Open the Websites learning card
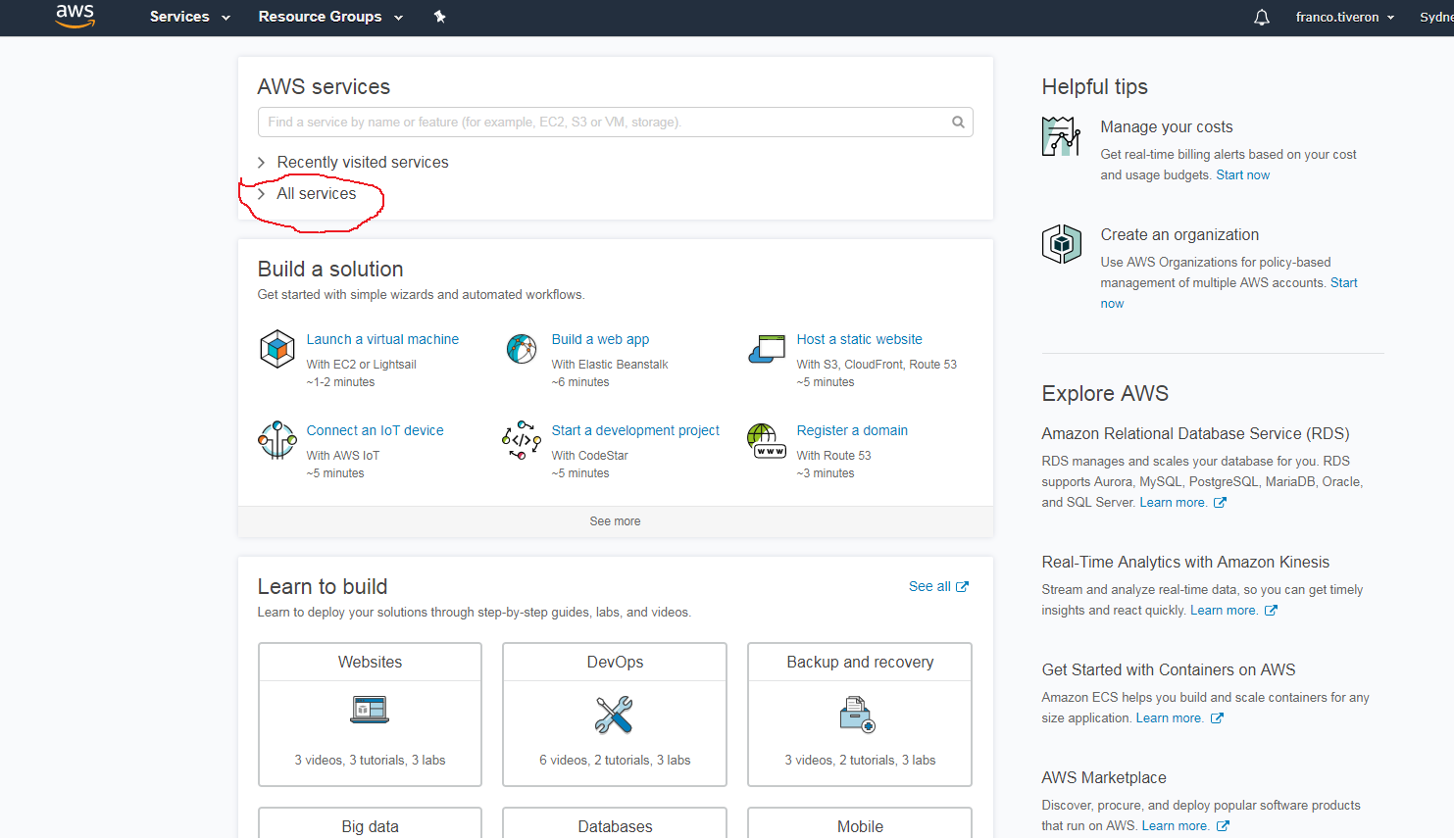The width and height of the screenshot is (1454, 840). [370, 715]
